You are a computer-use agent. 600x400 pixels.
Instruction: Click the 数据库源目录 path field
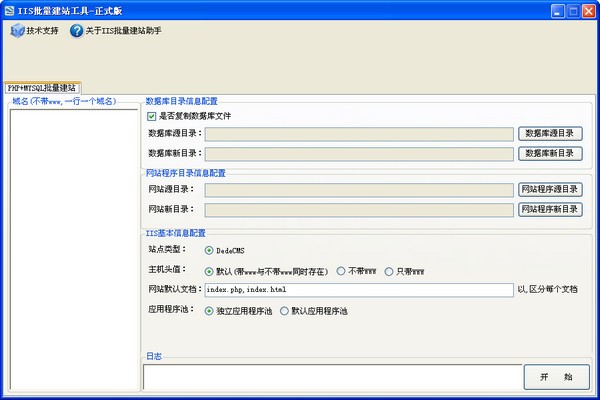click(359, 134)
